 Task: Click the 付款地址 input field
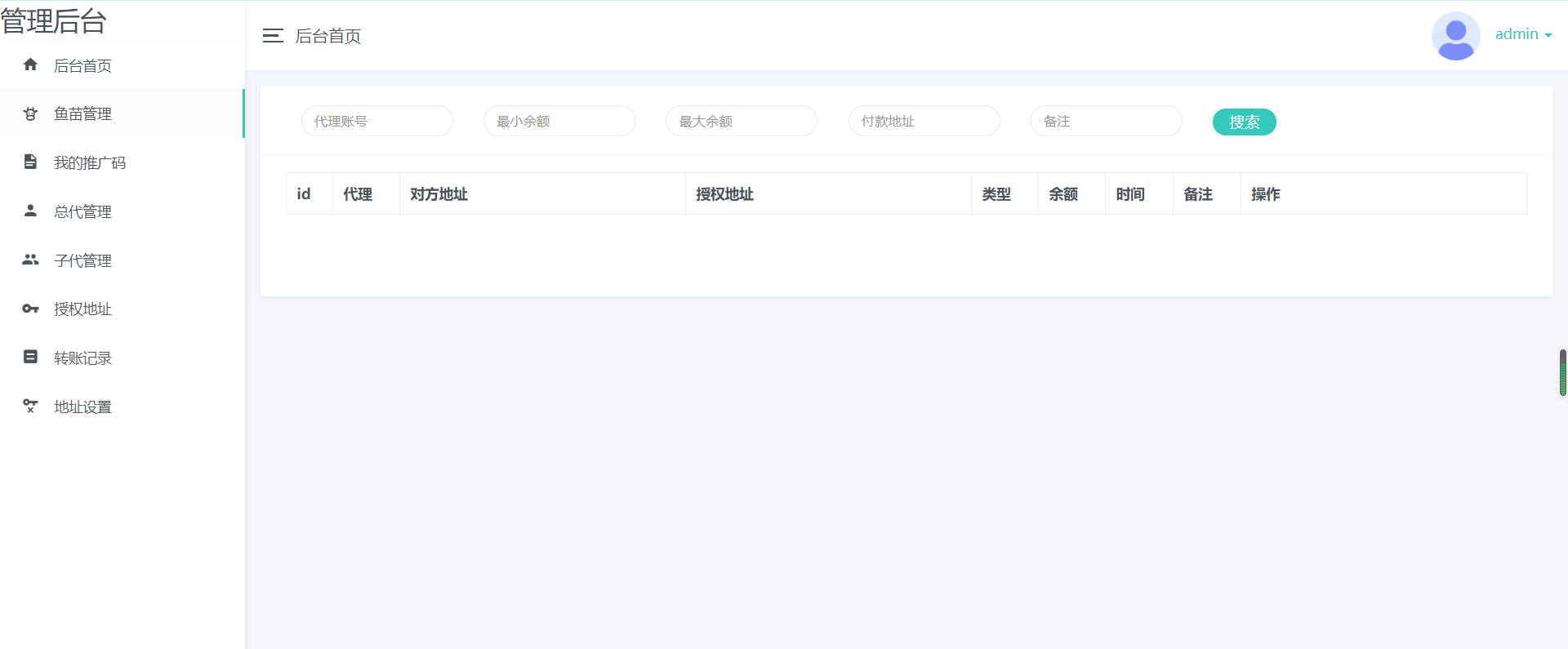pyautogui.click(x=924, y=121)
